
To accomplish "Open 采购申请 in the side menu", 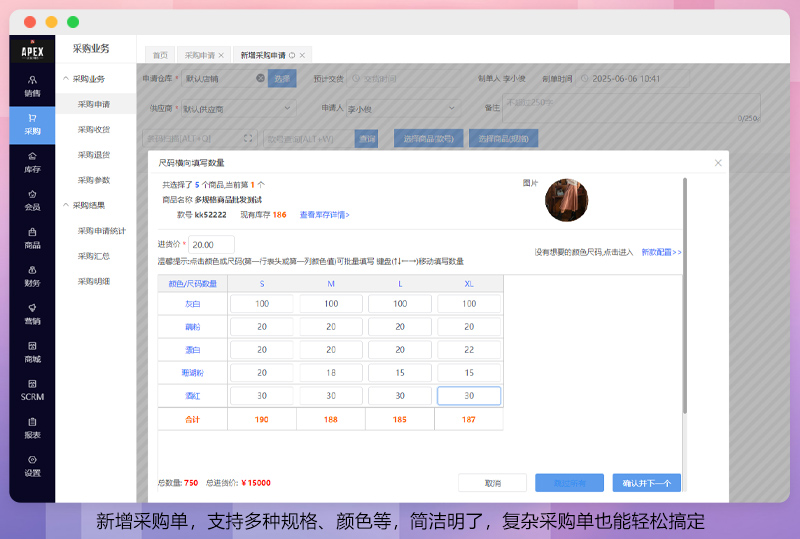I will point(94,104).
